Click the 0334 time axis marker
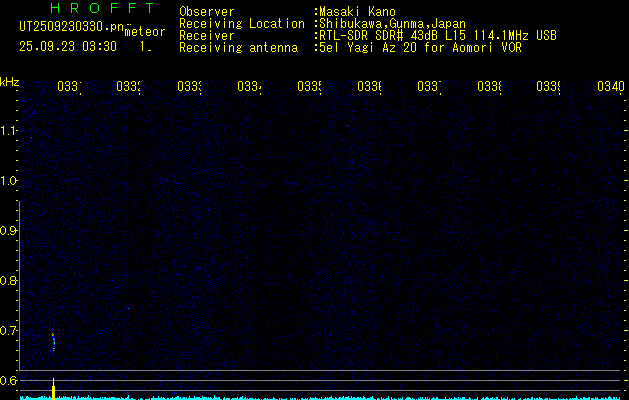This screenshot has height=400, width=629. pos(249,86)
